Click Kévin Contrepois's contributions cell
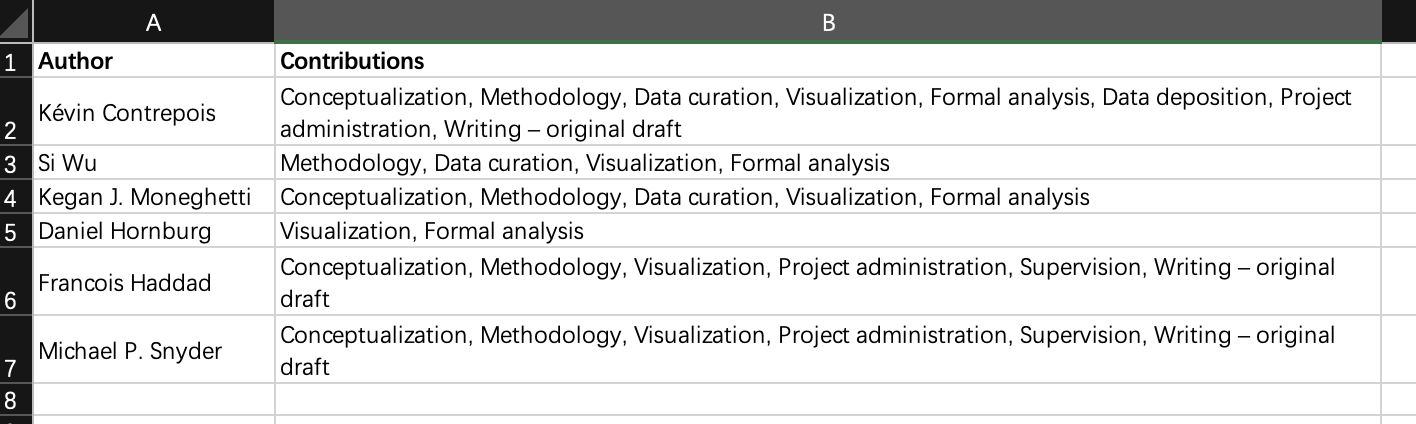The image size is (1416, 424). [x=827, y=113]
